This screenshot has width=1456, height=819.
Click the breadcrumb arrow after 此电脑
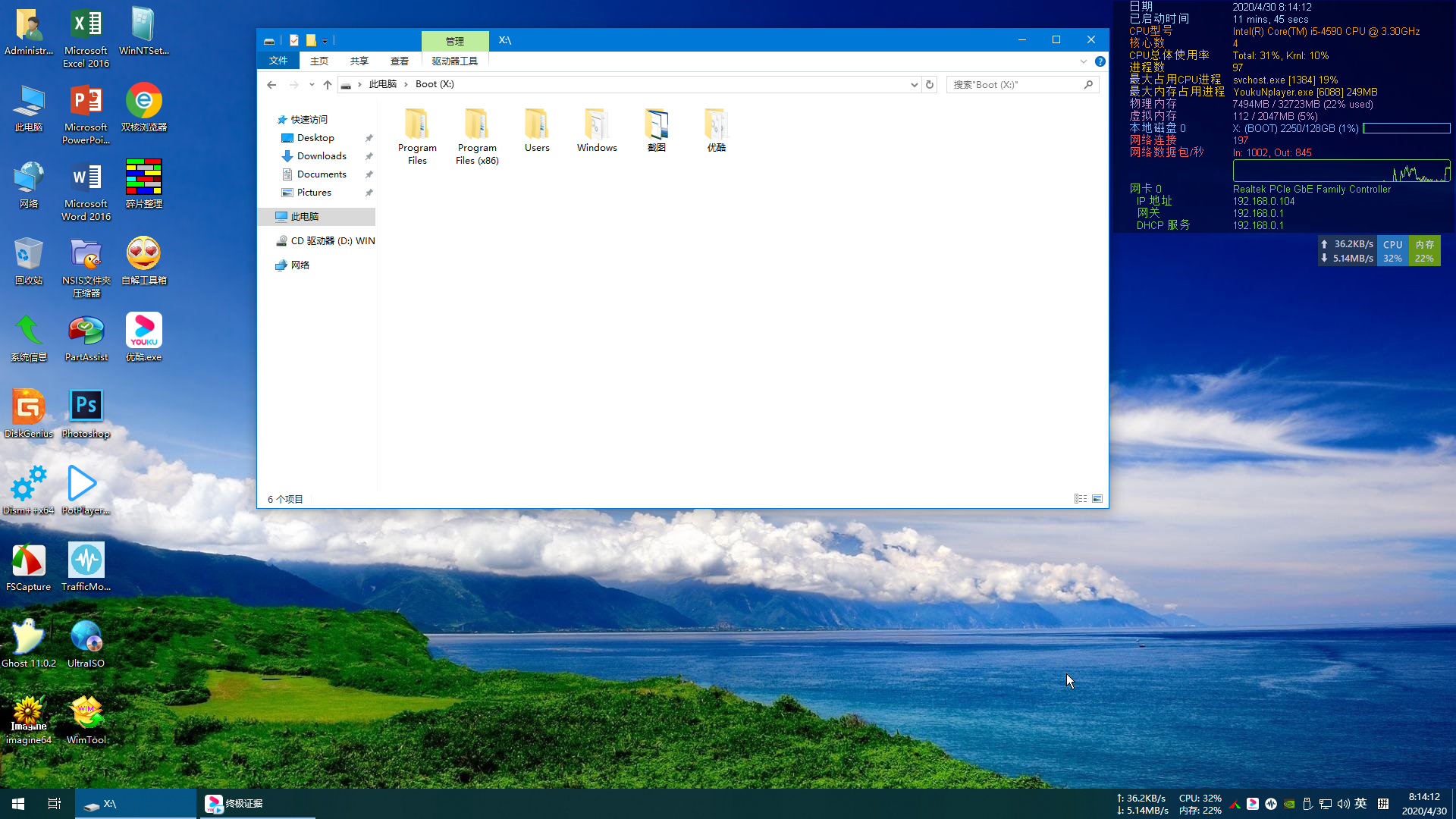tap(406, 84)
